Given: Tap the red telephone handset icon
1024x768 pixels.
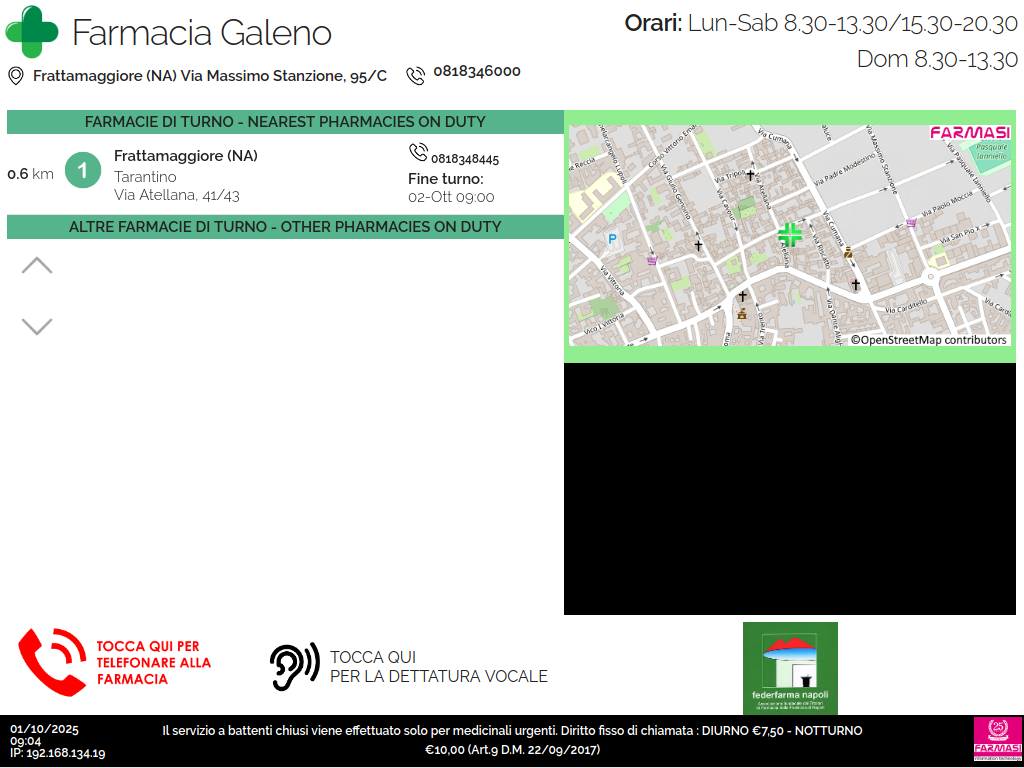Looking at the screenshot, I should click(x=52, y=662).
